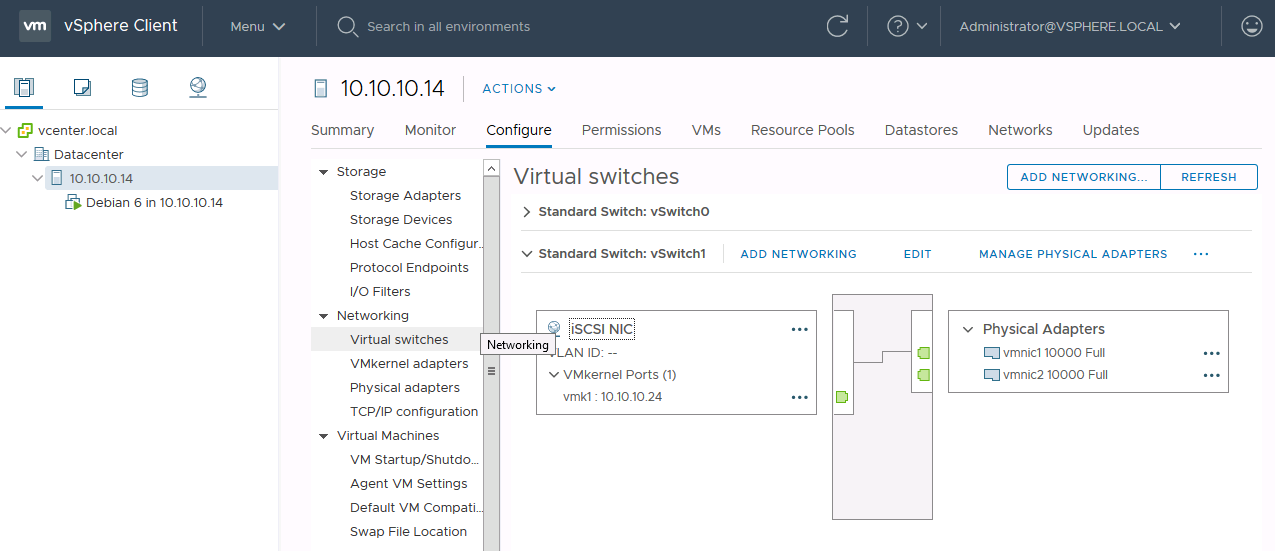Select host 10.10.10.14 in tree
1275x551 pixels.
click(101, 179)
